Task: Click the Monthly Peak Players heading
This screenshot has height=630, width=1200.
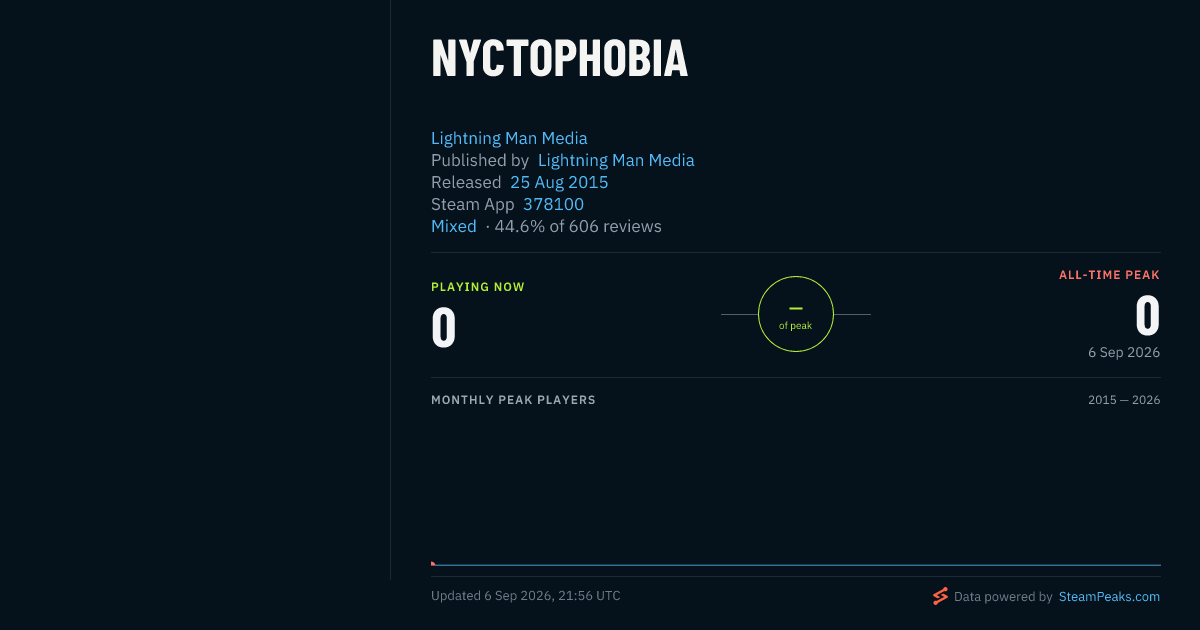Action: pyautogui.click(x=513, y=400)
